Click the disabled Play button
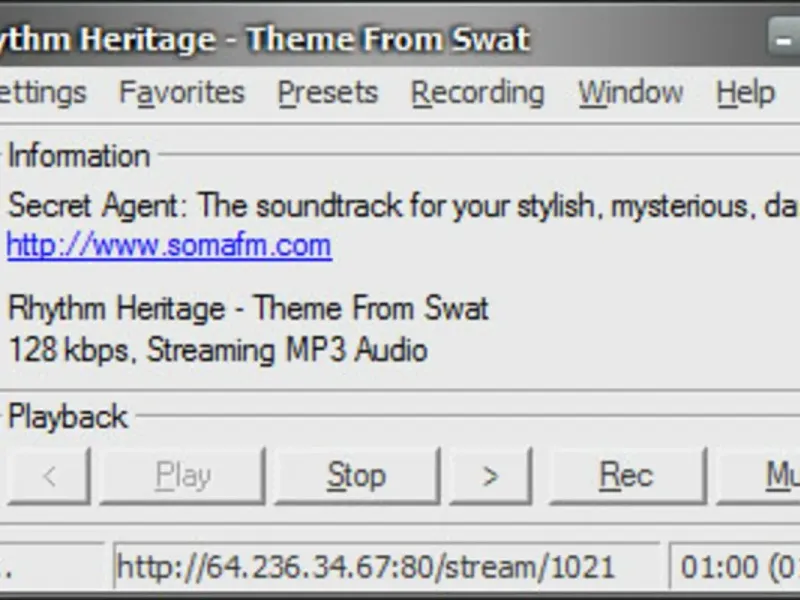 coord(183,476)
